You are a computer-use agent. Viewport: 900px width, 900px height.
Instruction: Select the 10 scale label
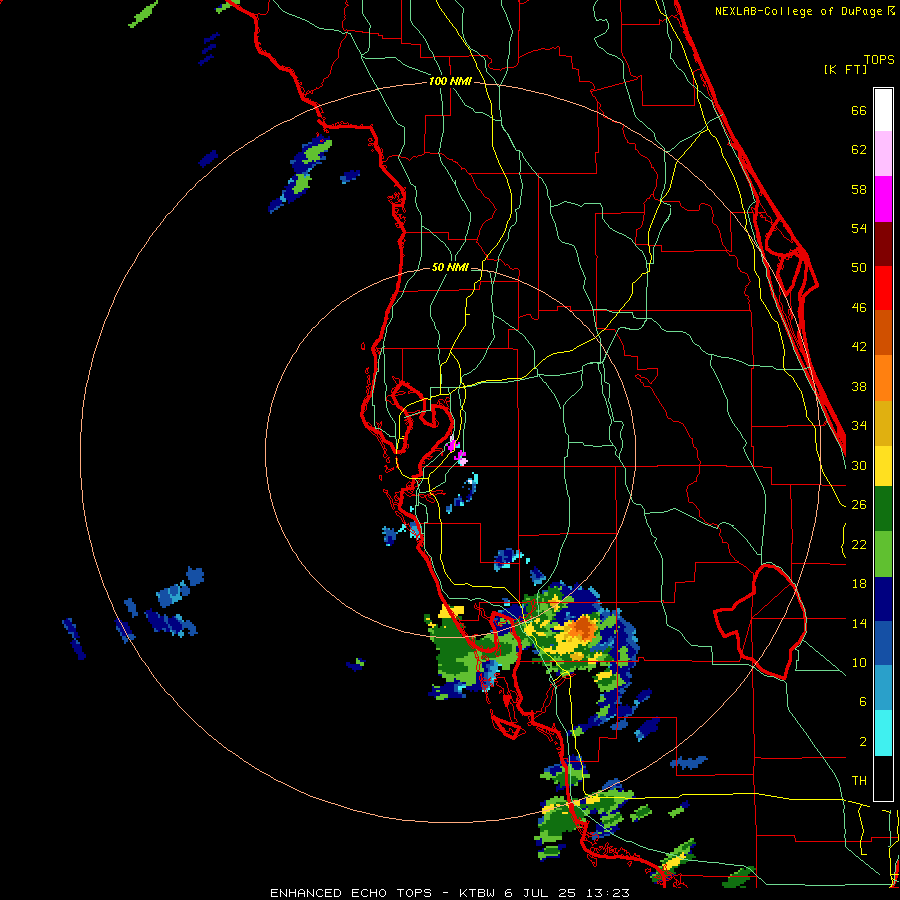click(x=859, y=662)
